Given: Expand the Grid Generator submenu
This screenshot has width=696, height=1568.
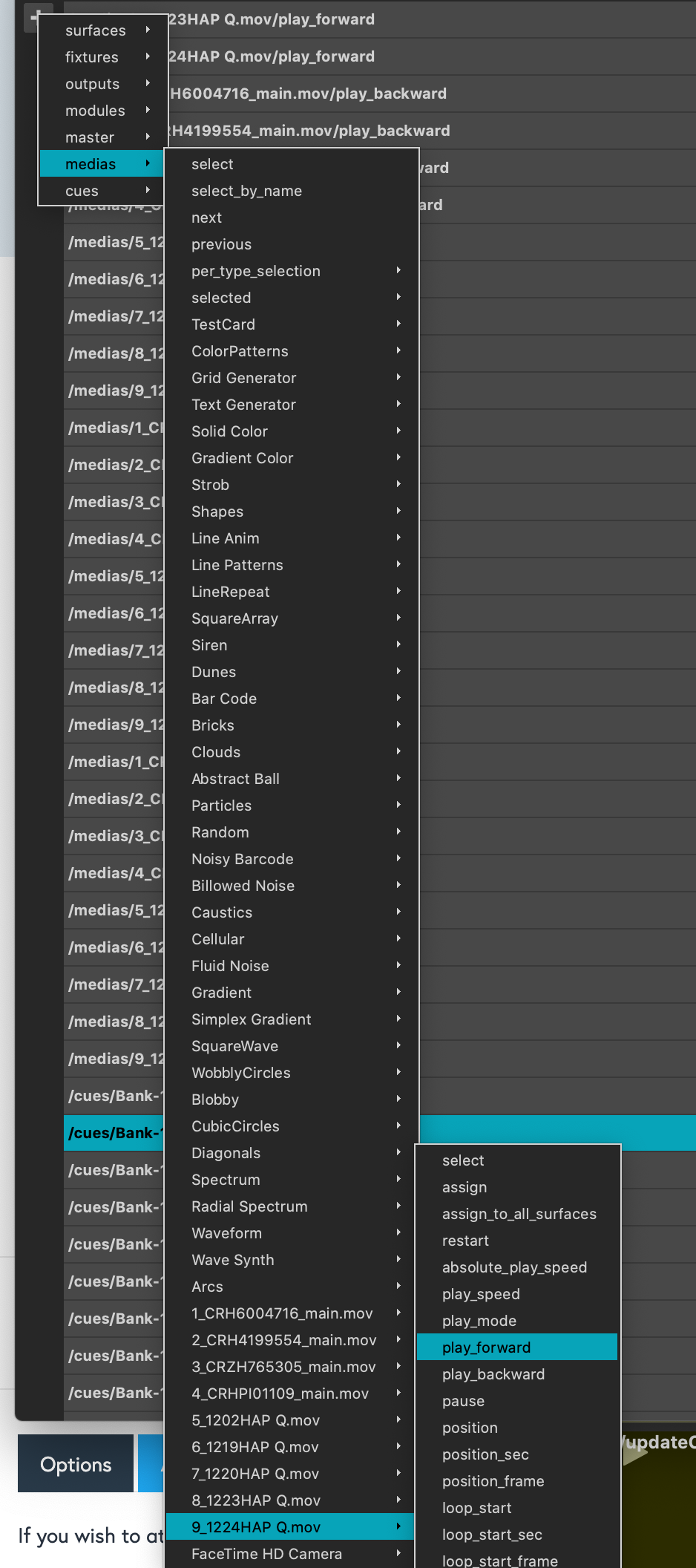Looking at the screenshot, I should click(292, 378).
